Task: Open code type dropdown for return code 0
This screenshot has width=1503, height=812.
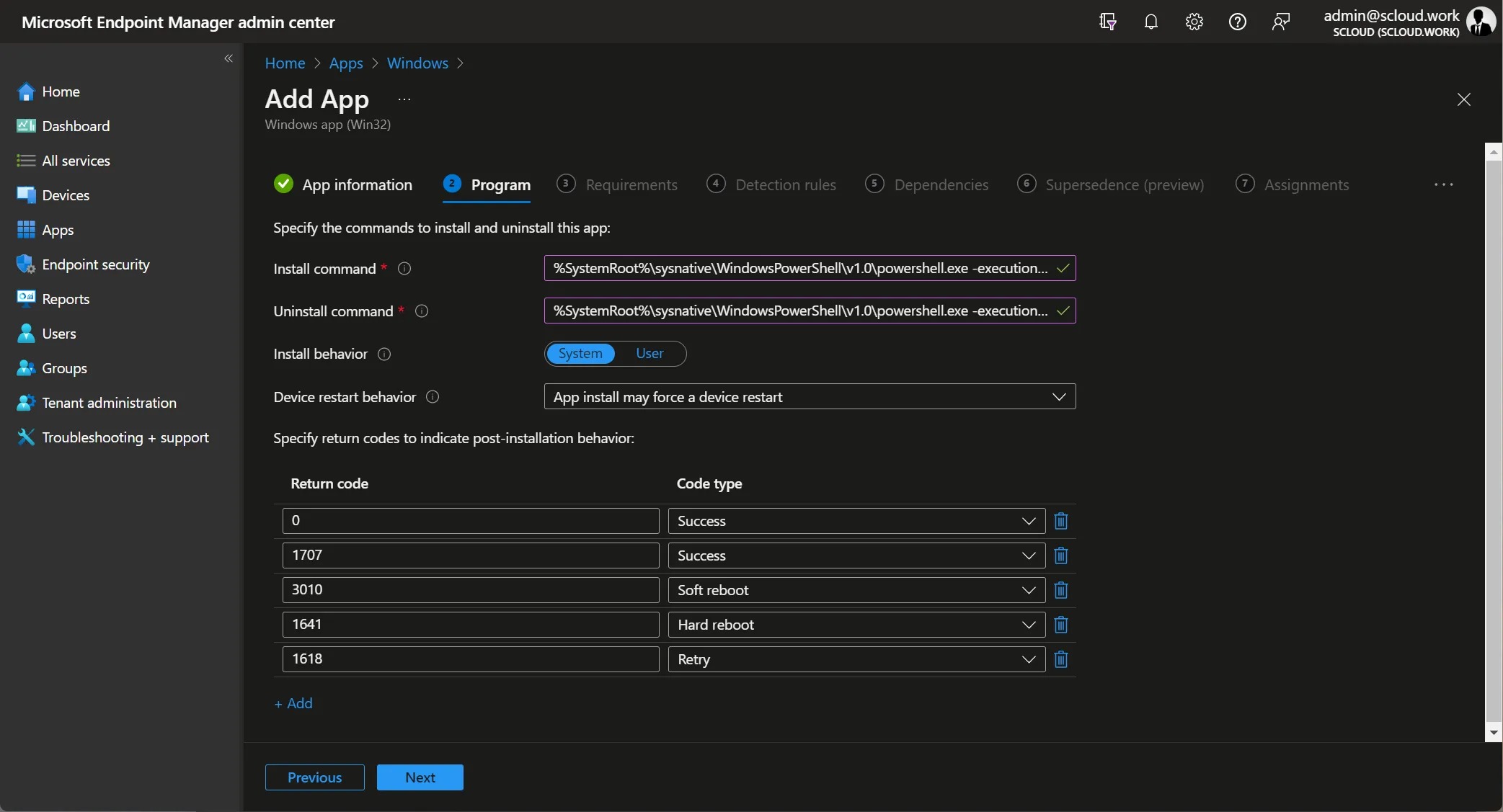Action: (x=856, y=521)
